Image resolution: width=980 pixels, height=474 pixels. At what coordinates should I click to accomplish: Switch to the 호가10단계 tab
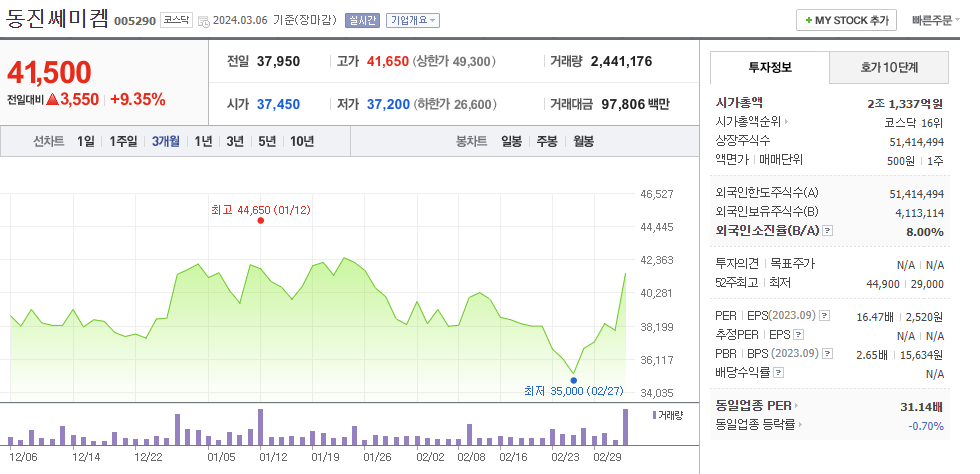click(889, 68)
